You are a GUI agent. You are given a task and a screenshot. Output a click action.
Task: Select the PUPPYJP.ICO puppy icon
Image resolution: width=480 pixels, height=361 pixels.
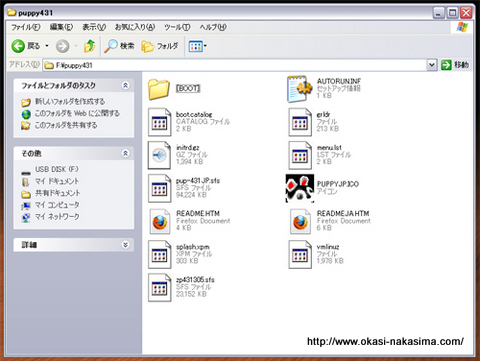tap(300, 188)
